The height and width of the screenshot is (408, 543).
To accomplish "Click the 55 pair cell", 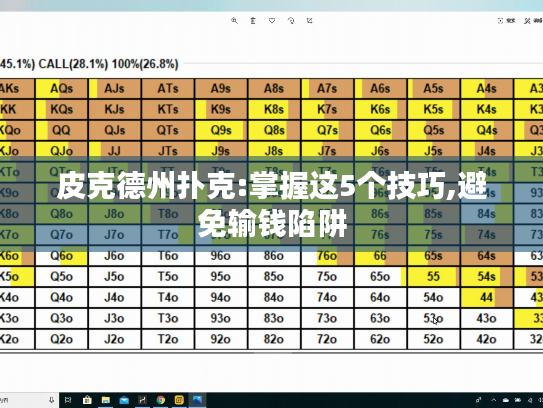I will tap(434, 277).
